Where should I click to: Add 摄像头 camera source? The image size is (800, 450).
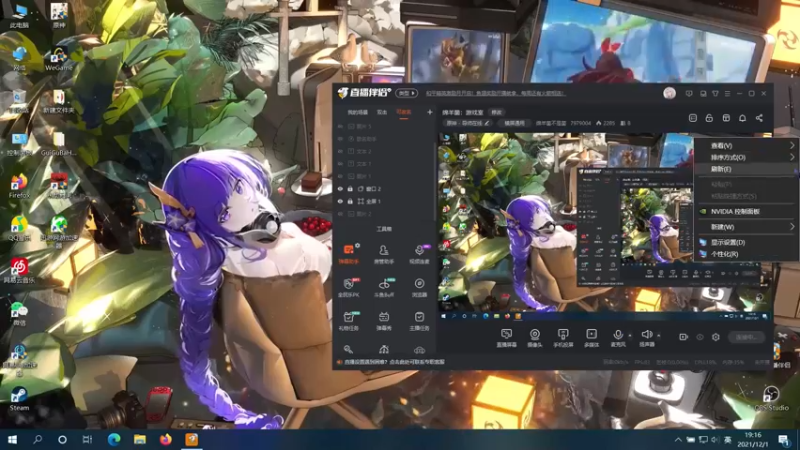(x=535, y=338)
